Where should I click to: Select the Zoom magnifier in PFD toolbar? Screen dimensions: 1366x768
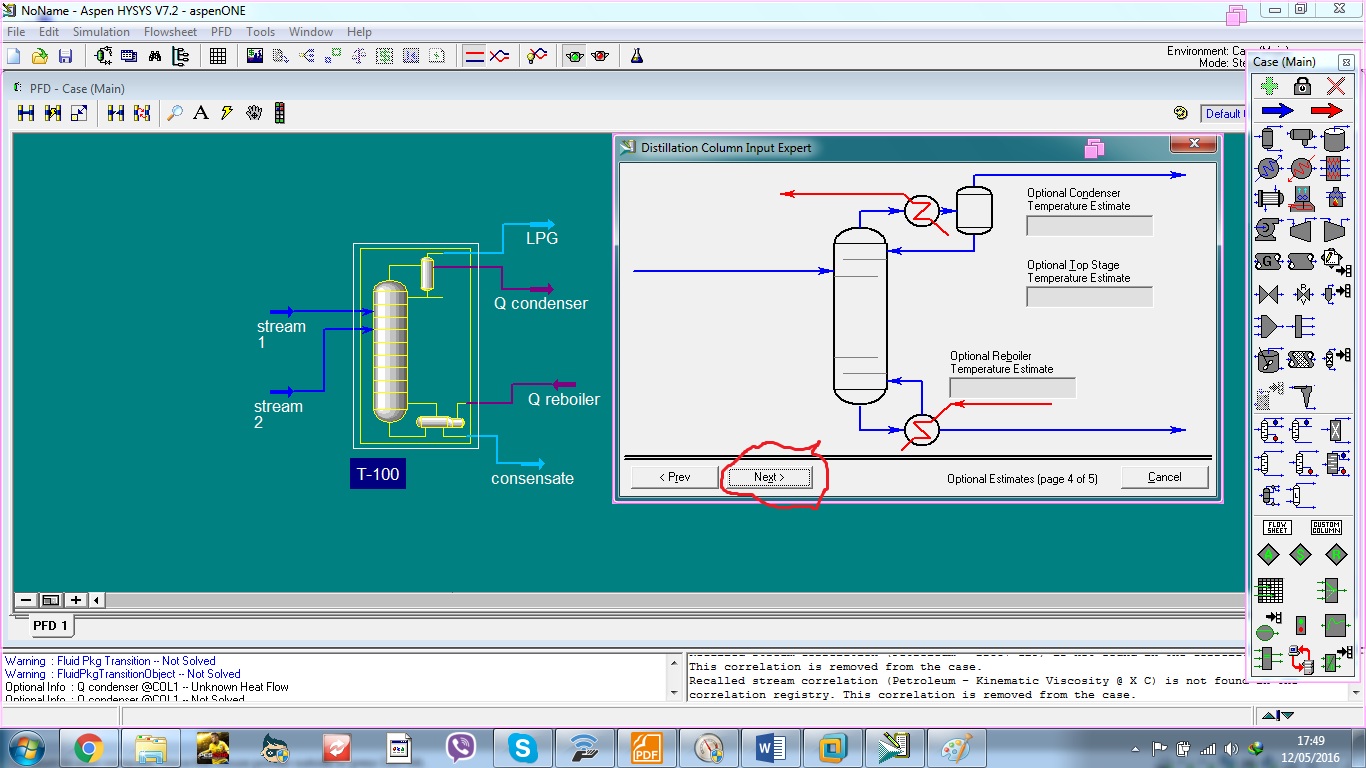click(x=175, y=112)
